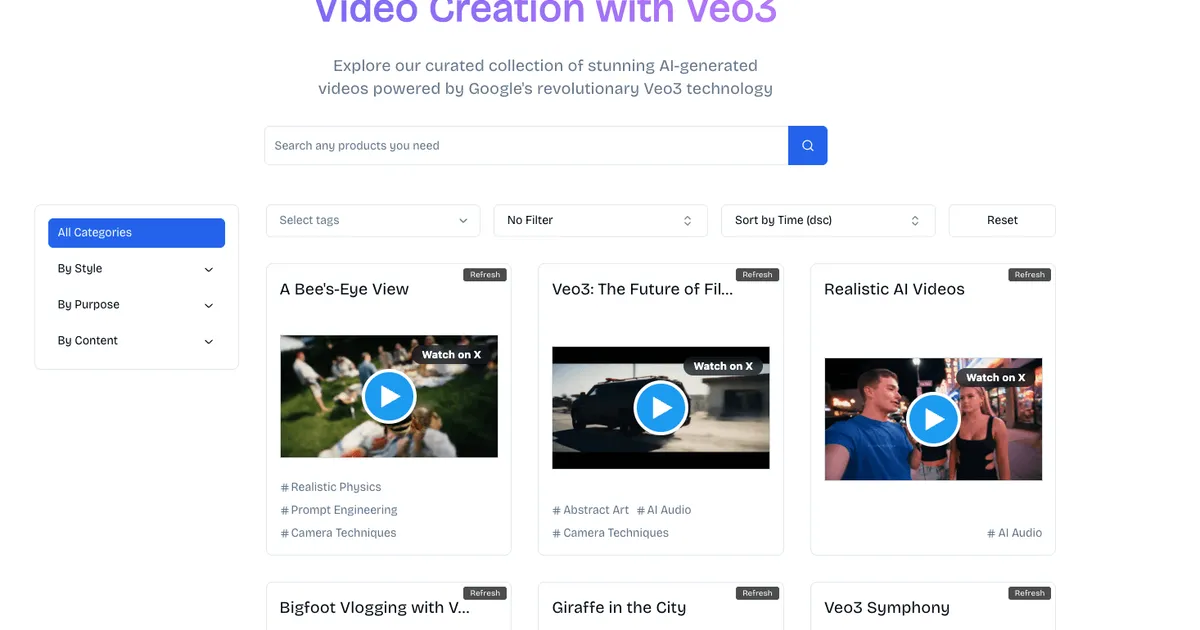1200x630 pixels.
Task: Select All Categories in the sidebar
Action: (x=136, y=233)
